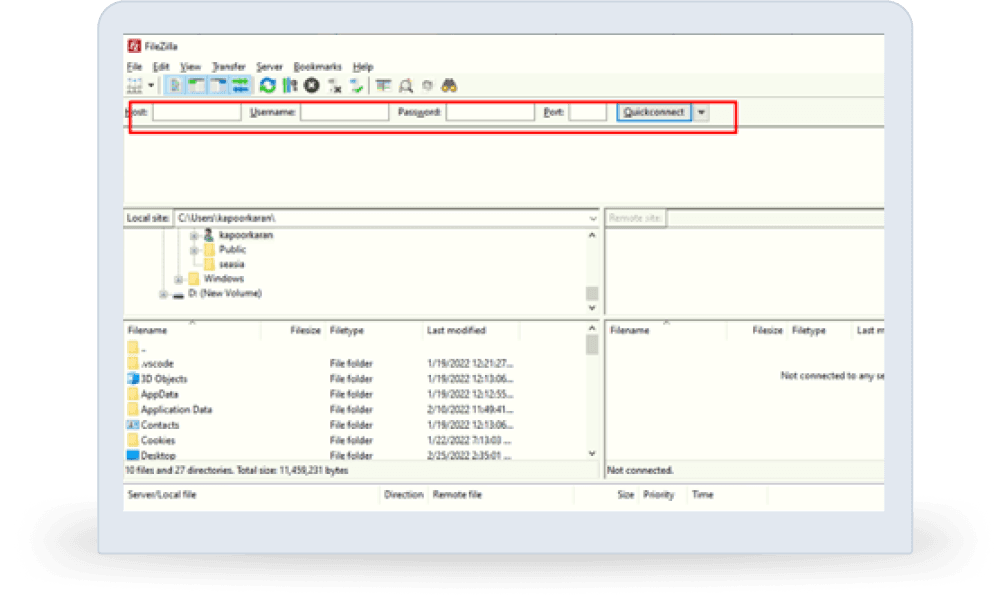Click the disconnect from server icon
Image resolution: width=1008 pixels, height=599 pixels.
[335, 86]
